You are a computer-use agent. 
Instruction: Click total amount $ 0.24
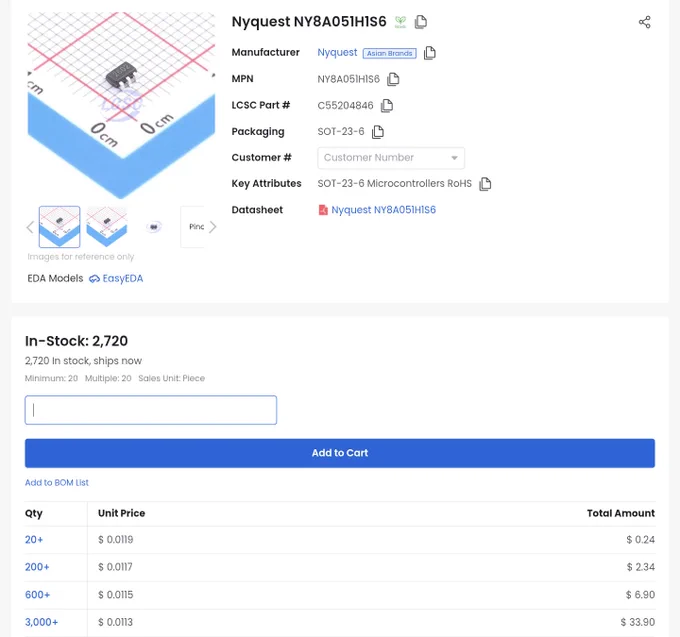click(641, 540)
